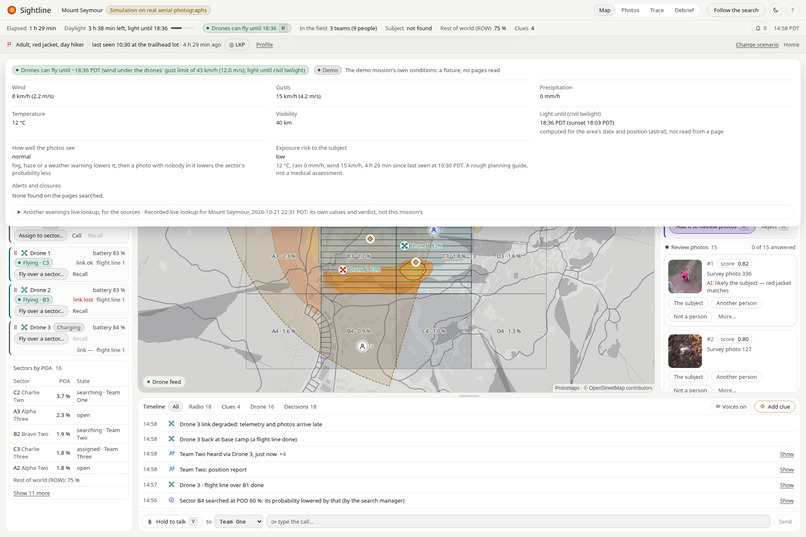Click Follow the search button
This screenshot has height=537, width=806.
(x=736, y=10)
